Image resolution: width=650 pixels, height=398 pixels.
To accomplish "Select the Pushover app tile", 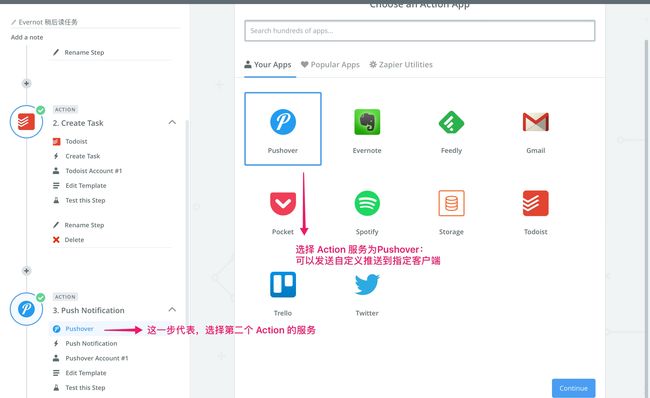I will (x=283, y=129).
